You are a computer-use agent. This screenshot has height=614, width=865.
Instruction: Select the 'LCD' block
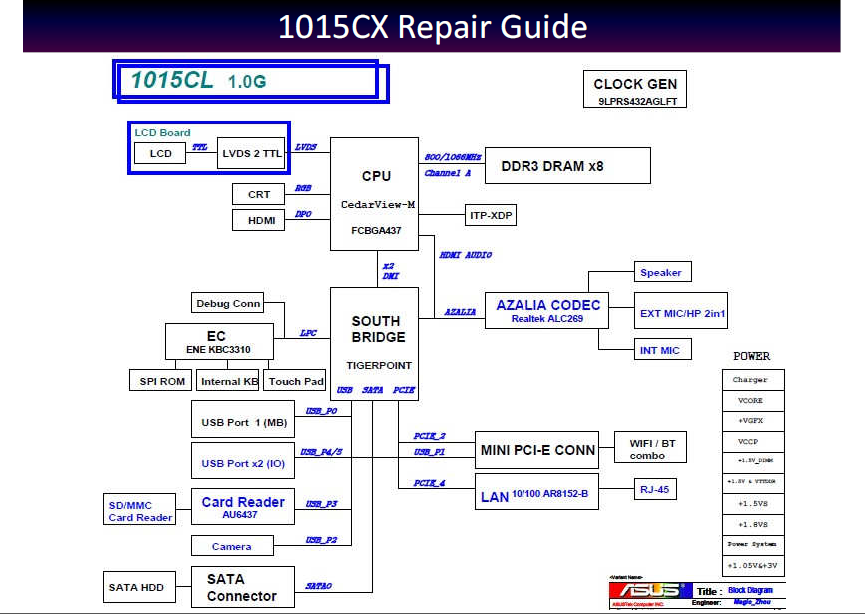160,153
